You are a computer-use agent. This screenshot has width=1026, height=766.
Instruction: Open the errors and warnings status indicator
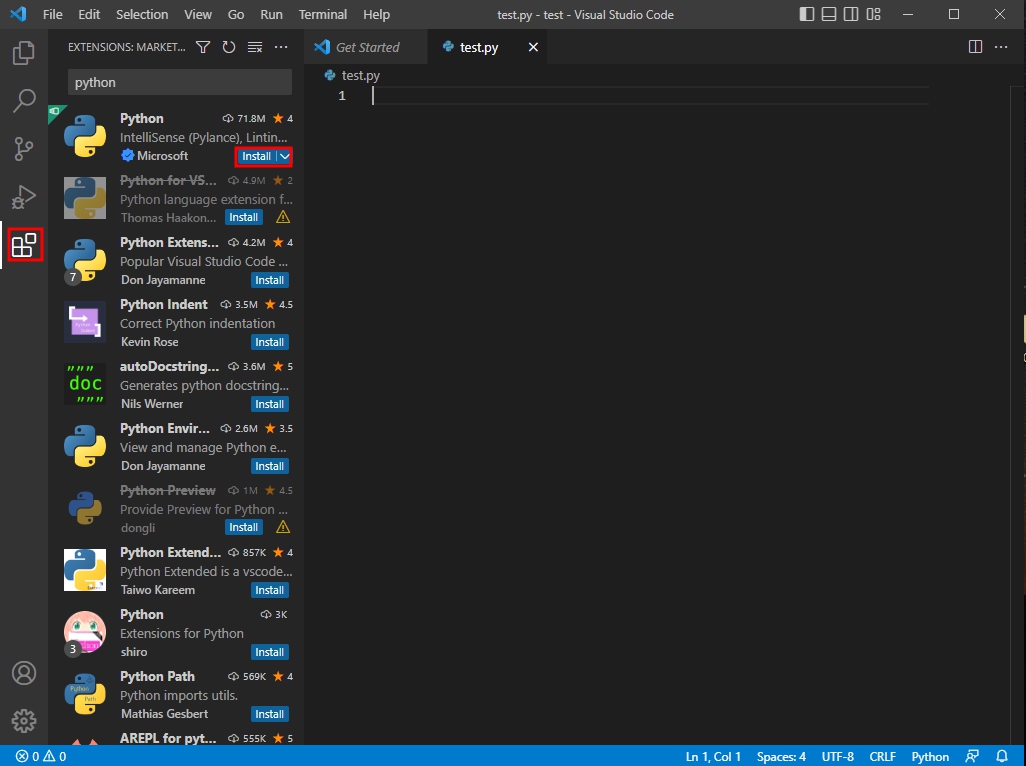coord(41,757)
